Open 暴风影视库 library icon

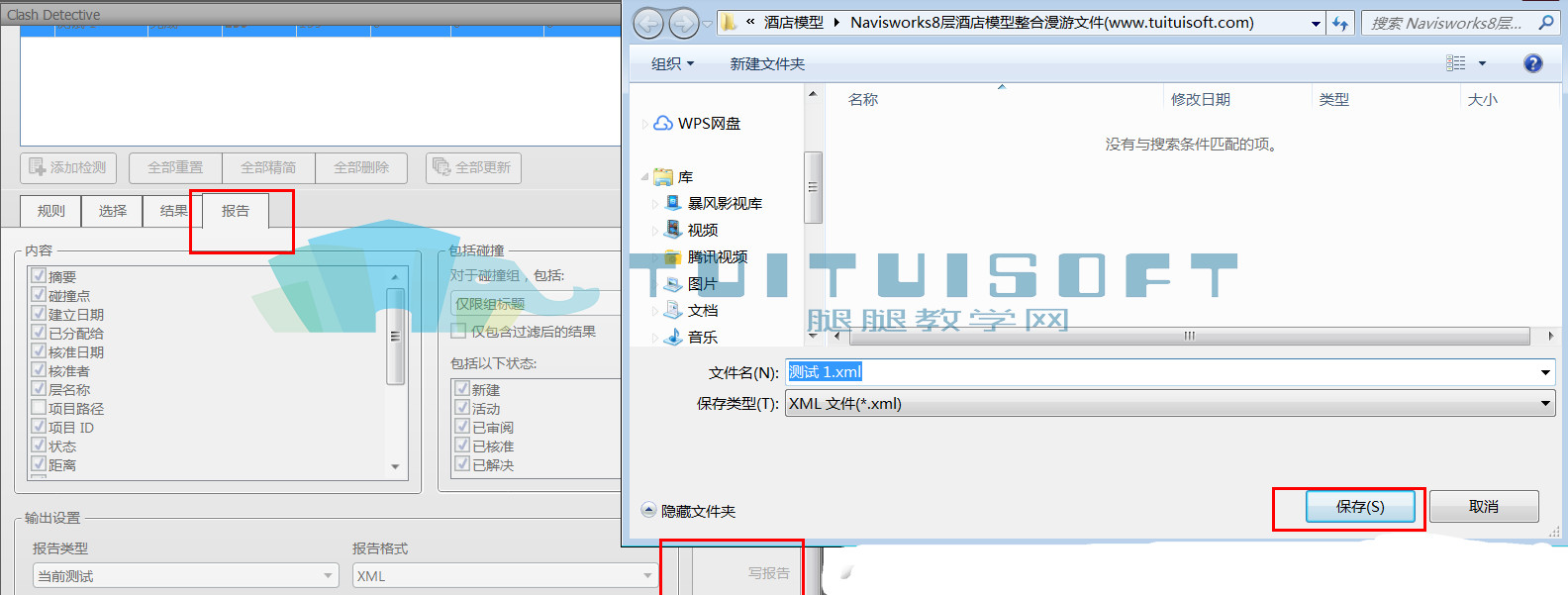point(673,203)
